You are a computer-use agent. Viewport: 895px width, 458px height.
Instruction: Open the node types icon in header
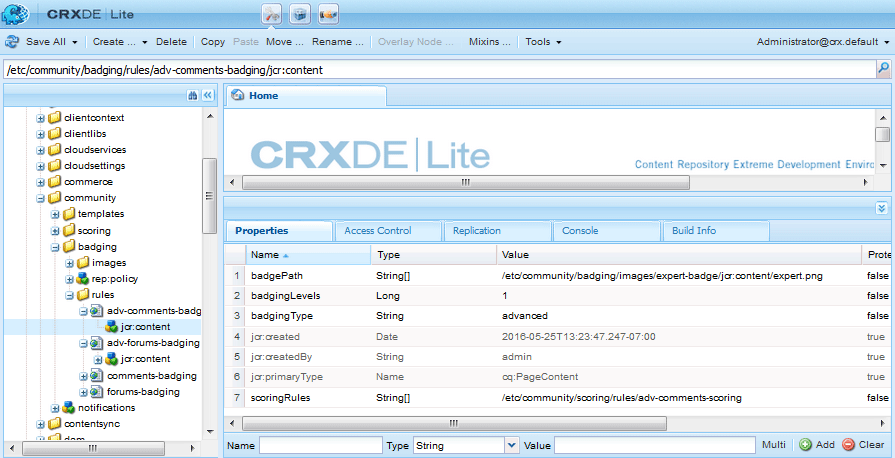(328, 14)
